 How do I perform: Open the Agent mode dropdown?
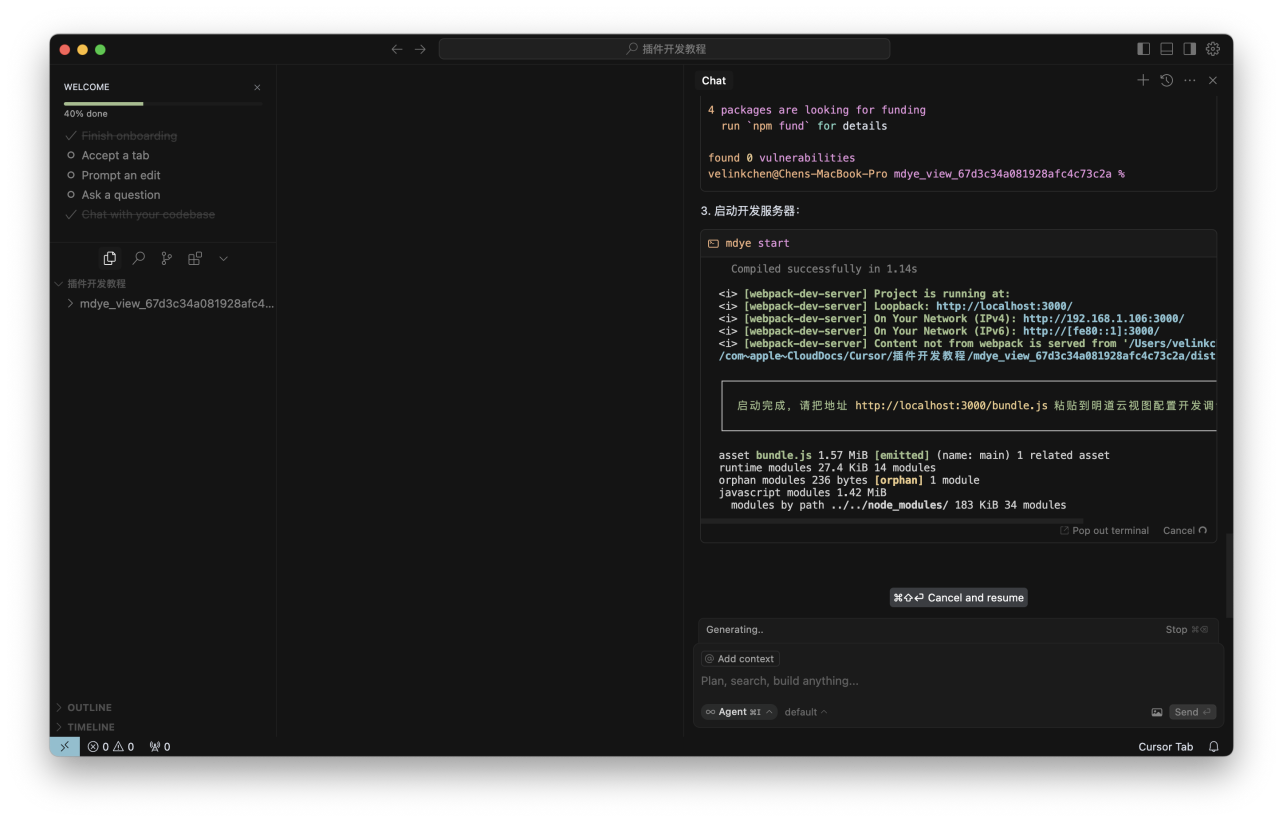pos(739,712)
